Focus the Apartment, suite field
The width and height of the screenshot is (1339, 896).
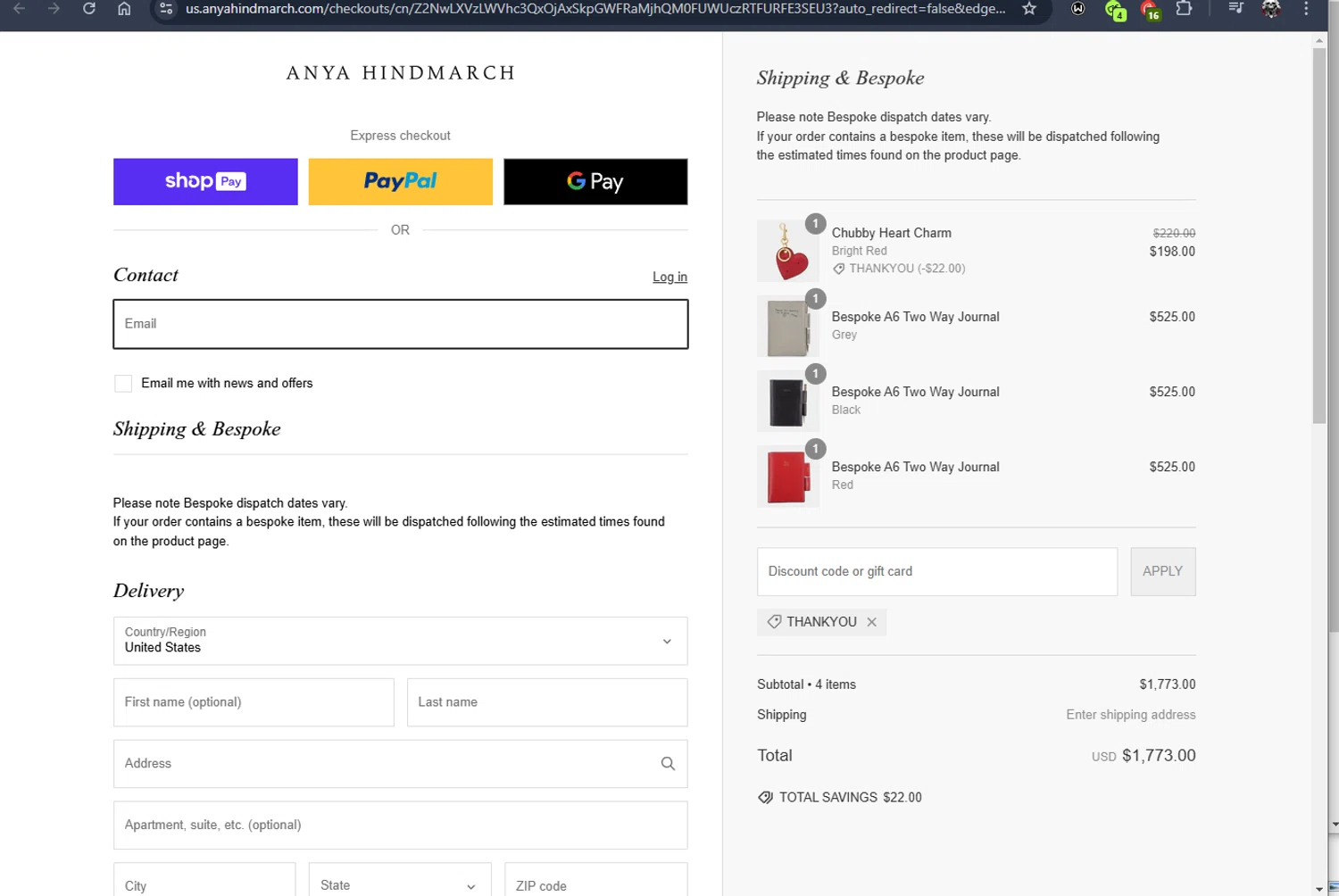pos(400,825)
